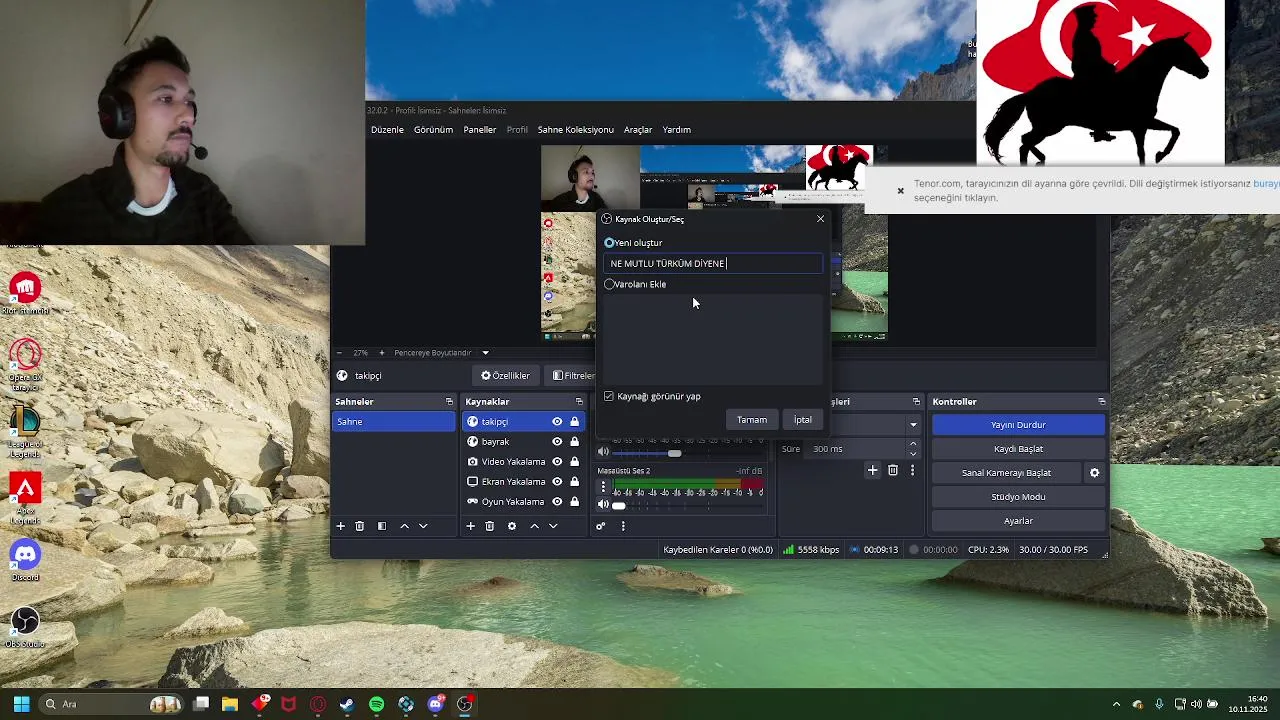This screenshot has height=720, width=1280.
Task: Open Spotify from the taskbar
Action: [376, 704]
